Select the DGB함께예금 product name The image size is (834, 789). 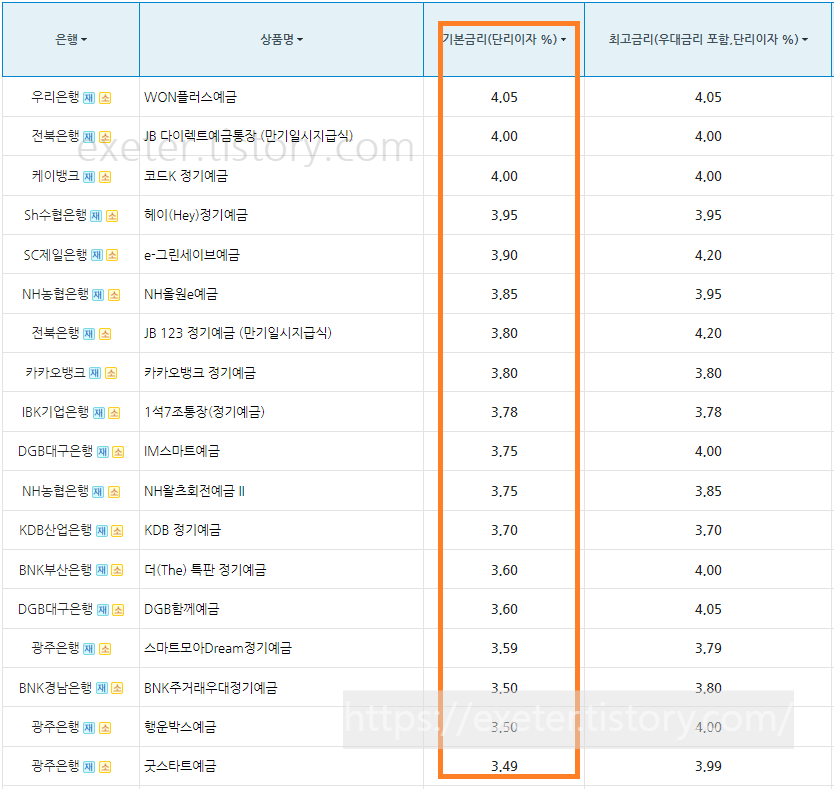coord(181,609)
